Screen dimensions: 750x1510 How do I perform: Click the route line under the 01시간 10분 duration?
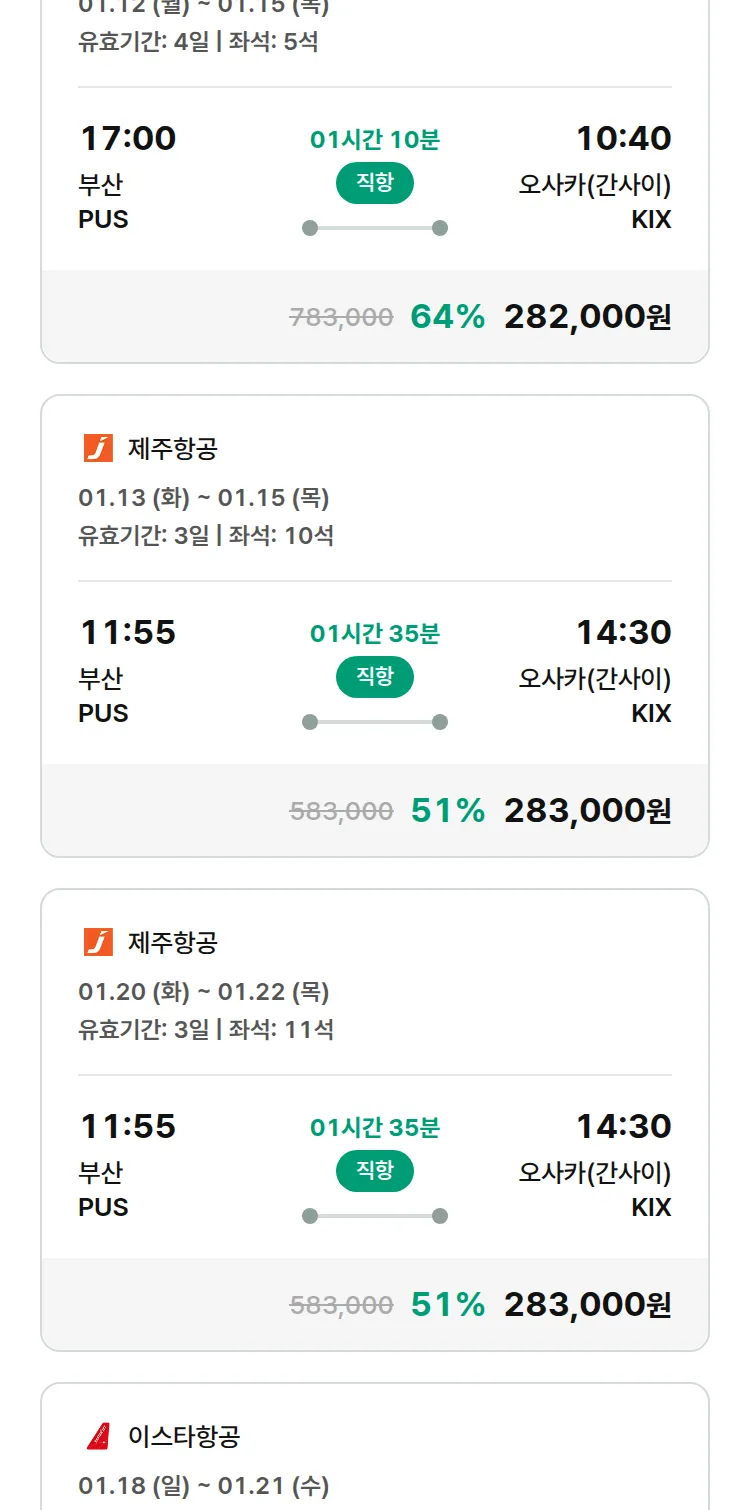pyautogui.click(x=374, y=228)
